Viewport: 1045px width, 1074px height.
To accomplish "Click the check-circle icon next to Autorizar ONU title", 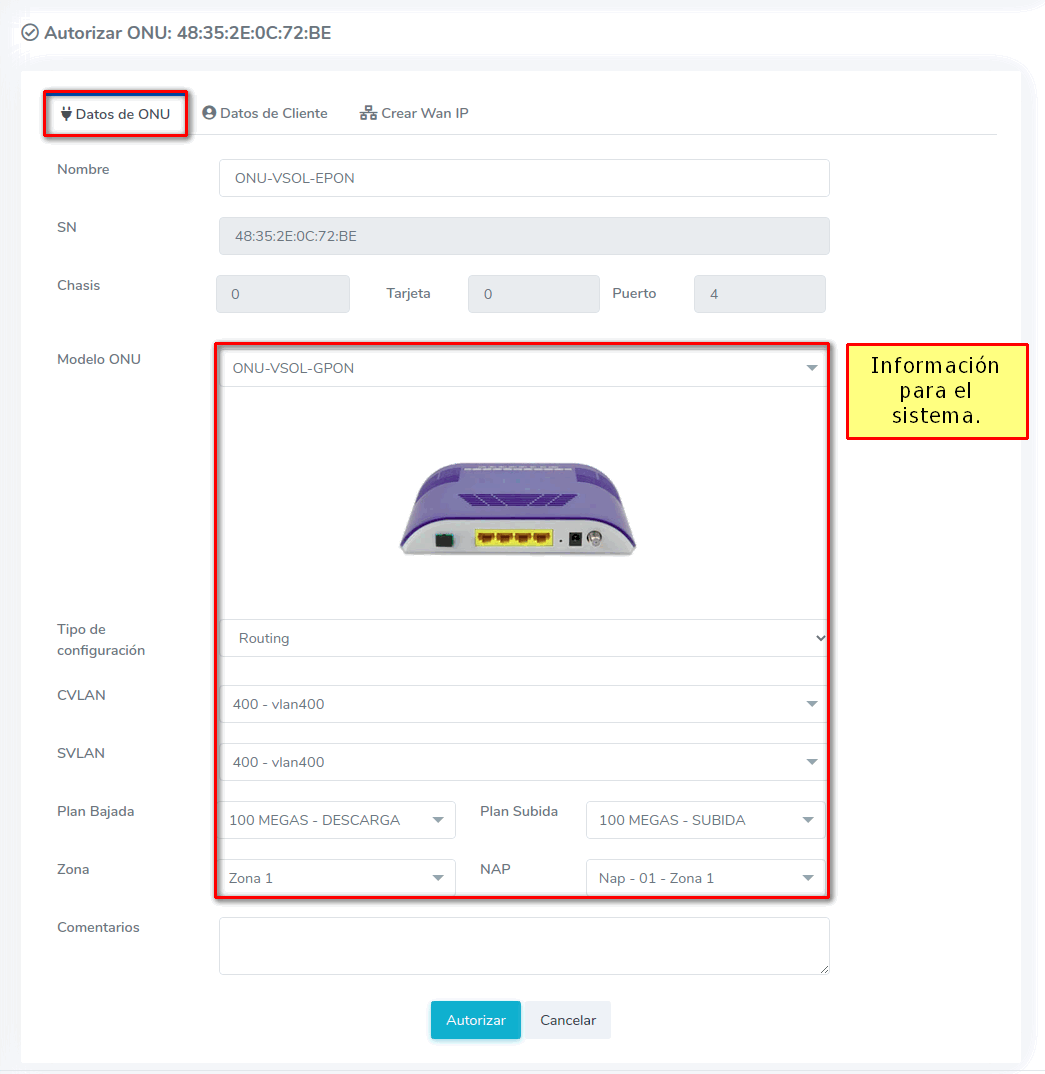I will [x=30, y=33].
